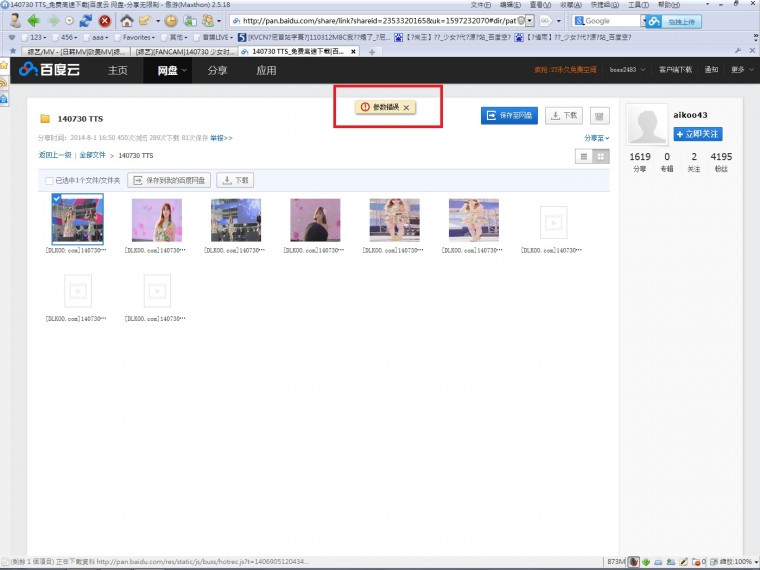Open the 应用 tab in navigation
This screenshot has height=570, width=760.
[x=266, y=70]
